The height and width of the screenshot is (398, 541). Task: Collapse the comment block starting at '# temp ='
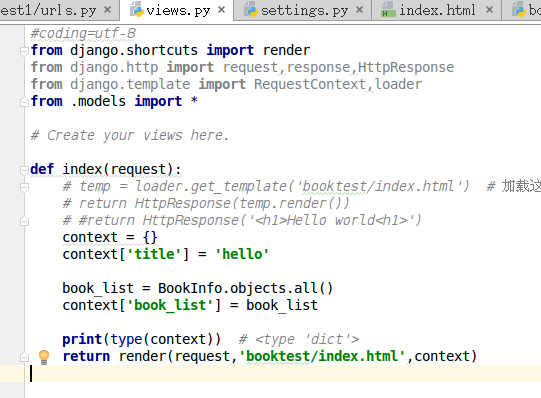(24, 187)
